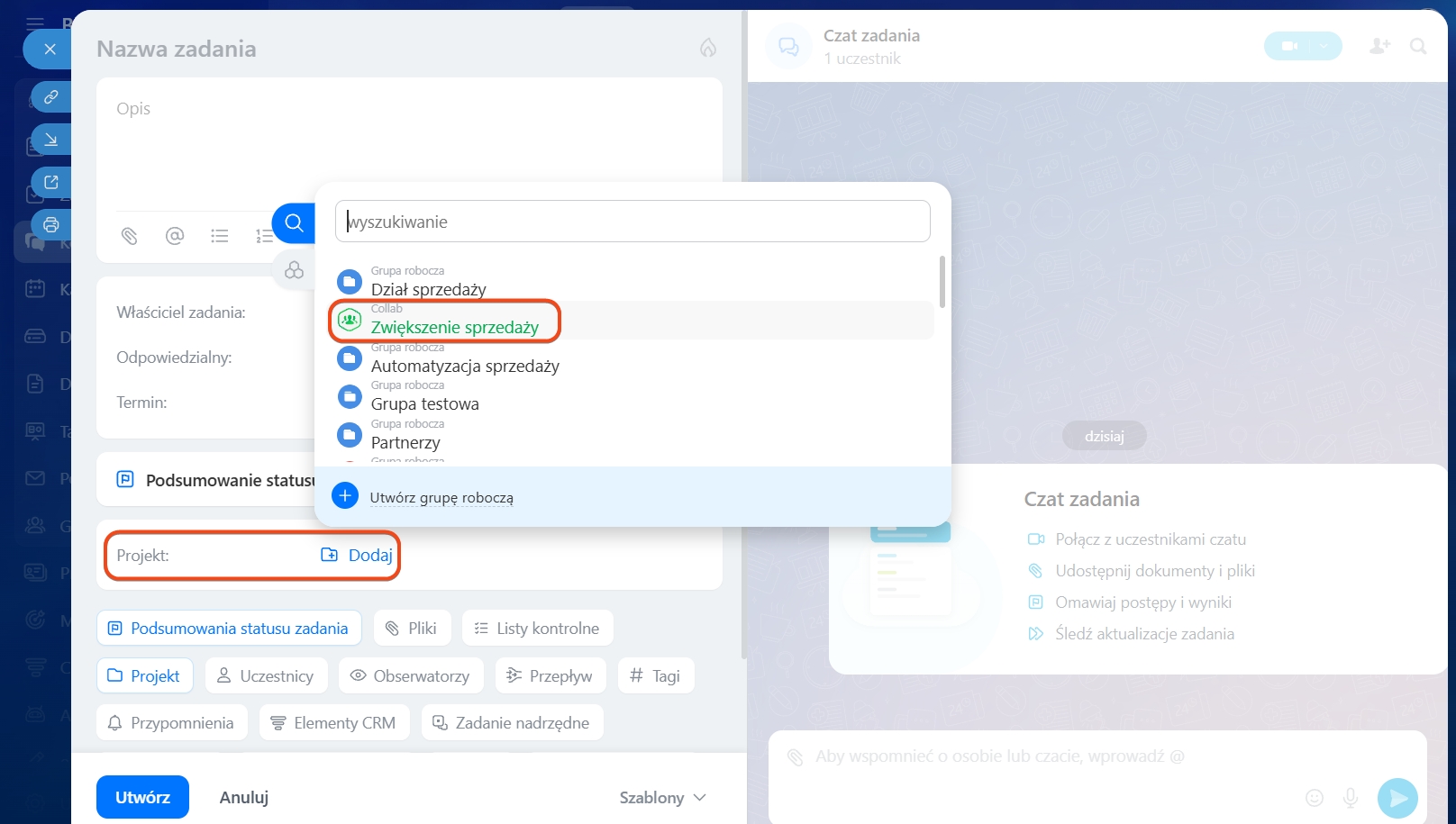
Task: Click Utwórz grupę roboczą link
Action: pos(441,497)
